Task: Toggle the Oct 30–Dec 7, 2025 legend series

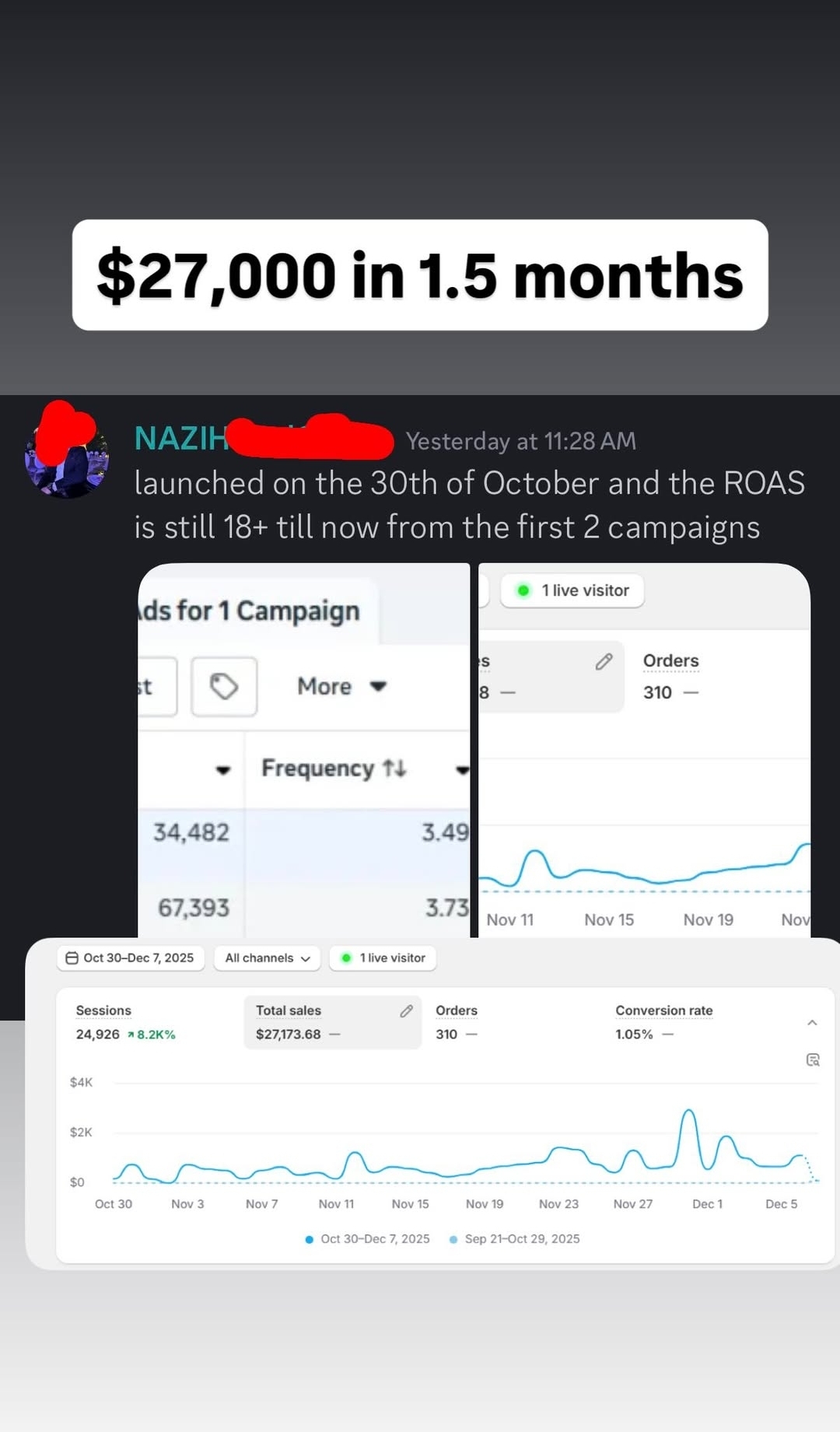Action: [368, 1238]
